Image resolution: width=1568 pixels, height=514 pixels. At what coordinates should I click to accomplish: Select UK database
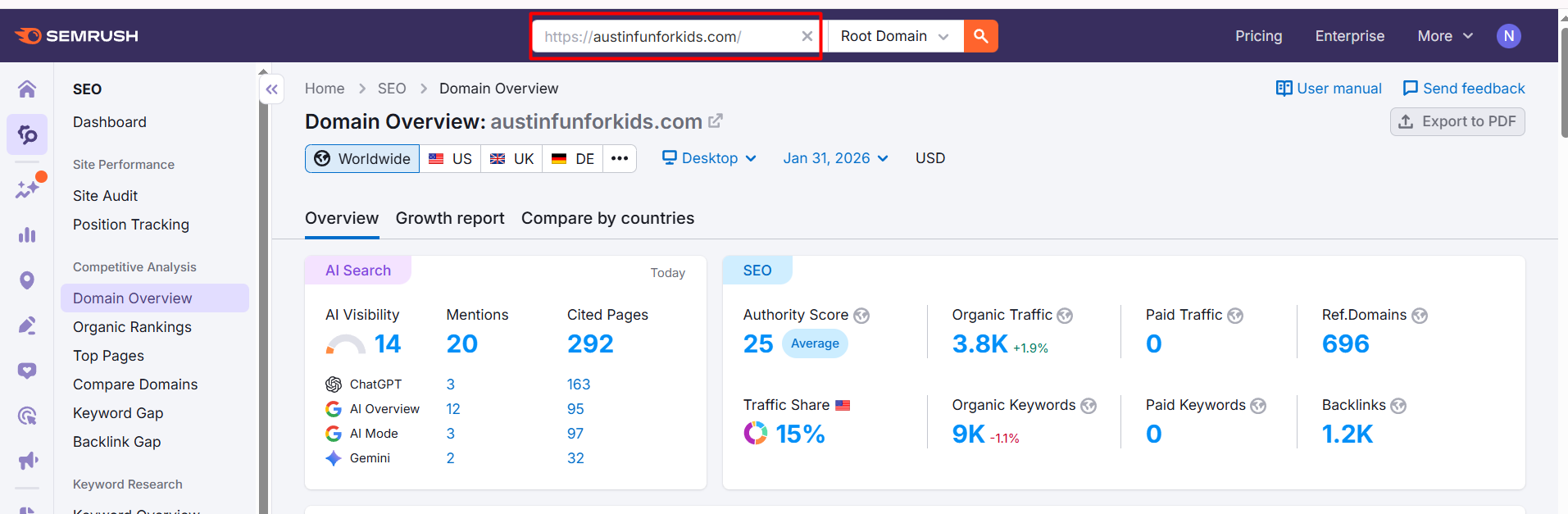(x=511, y=158)
